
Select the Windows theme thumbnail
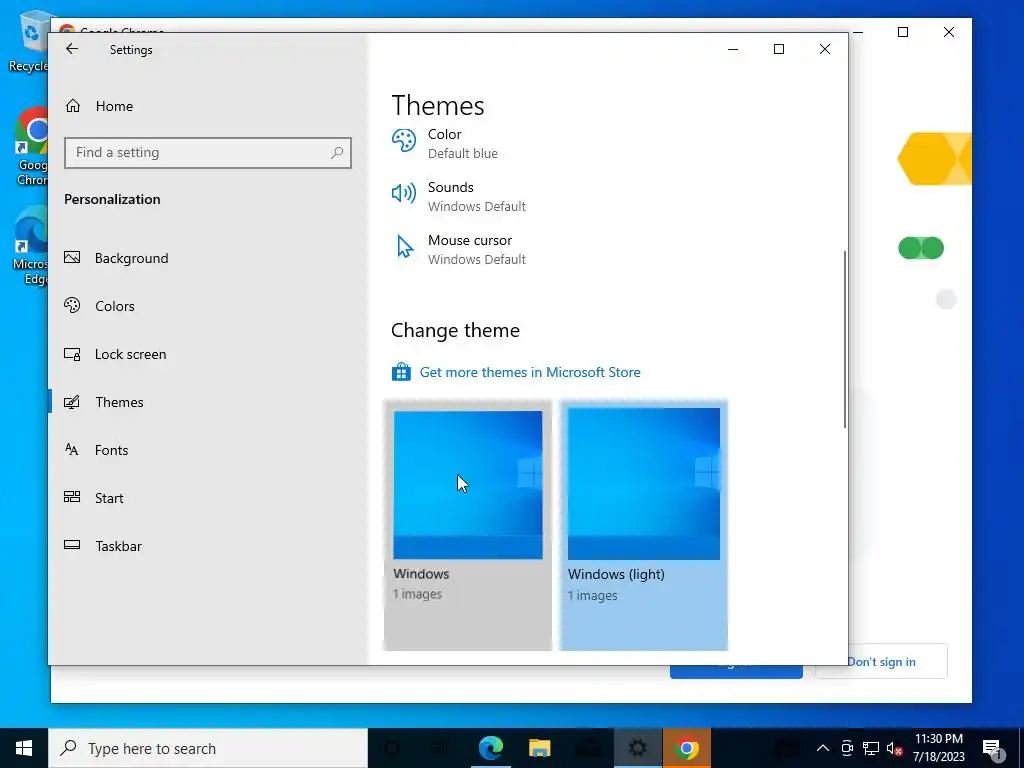468,485
